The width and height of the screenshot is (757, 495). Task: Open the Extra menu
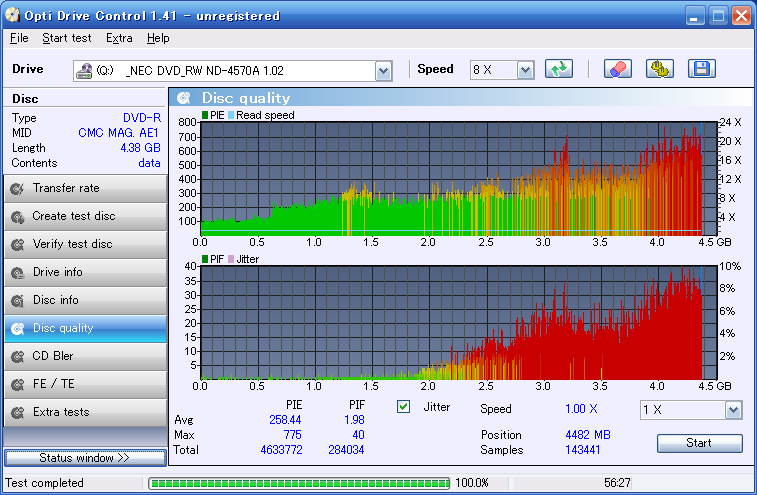119,38
